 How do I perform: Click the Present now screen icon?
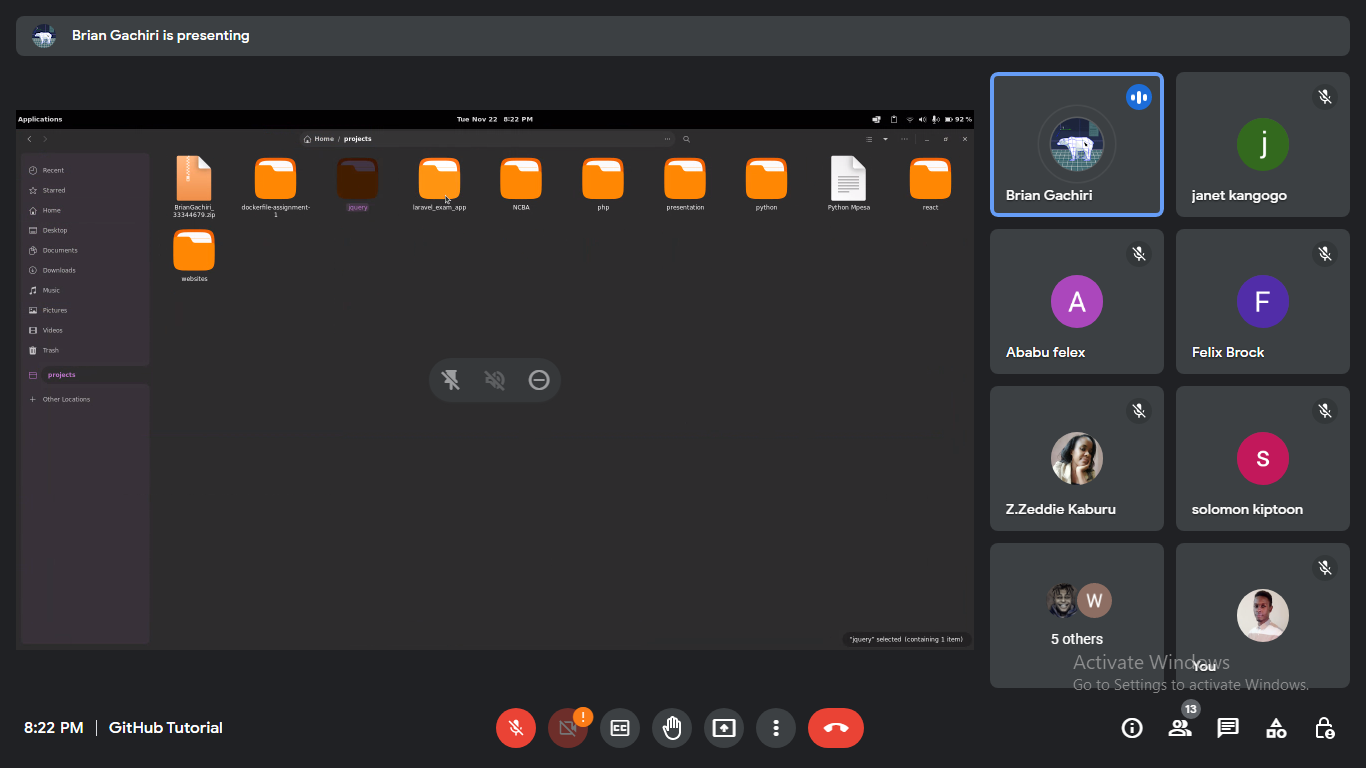[x=724, y=728]
